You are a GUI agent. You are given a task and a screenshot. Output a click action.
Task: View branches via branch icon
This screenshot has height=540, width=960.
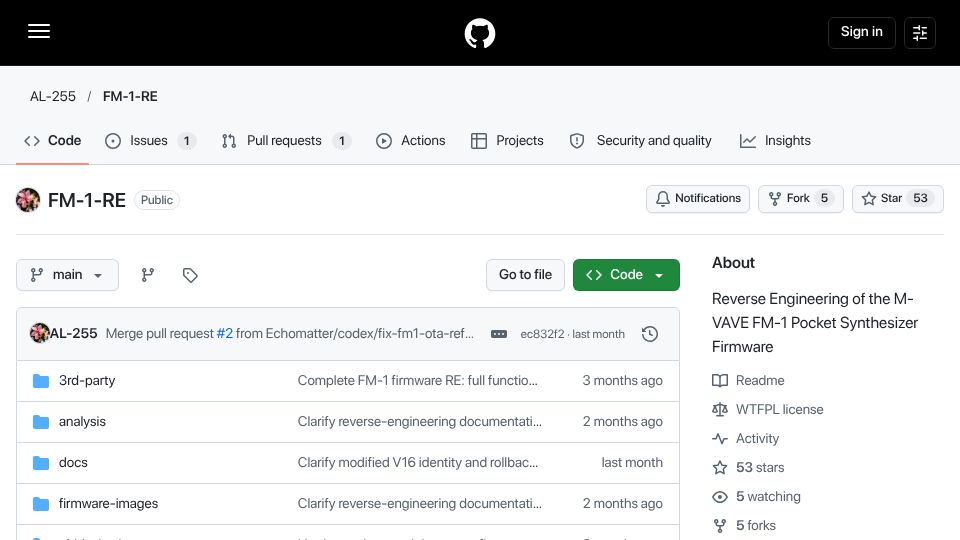click(x=148, y=275)
